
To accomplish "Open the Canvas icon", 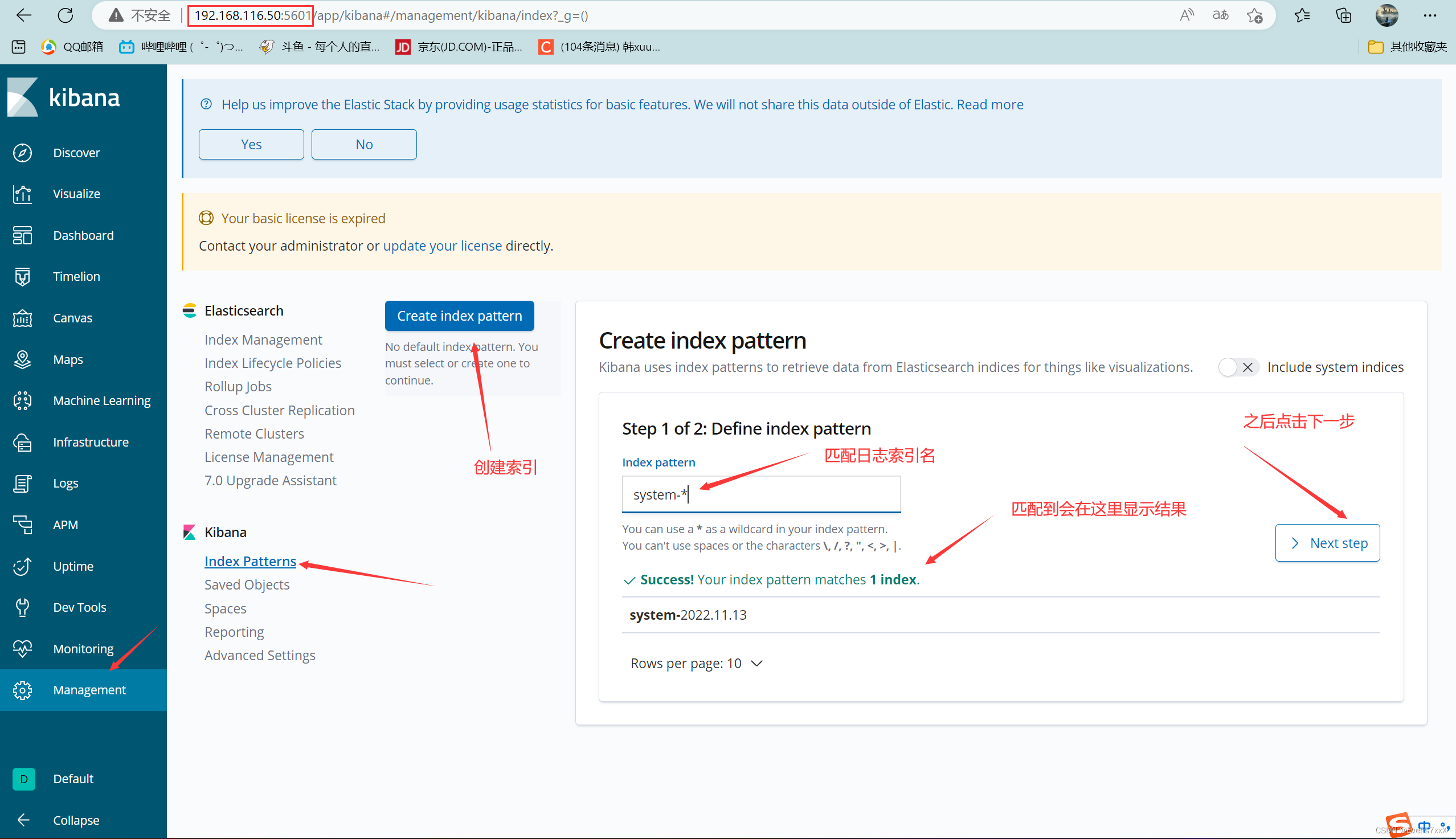I will 22,318.
